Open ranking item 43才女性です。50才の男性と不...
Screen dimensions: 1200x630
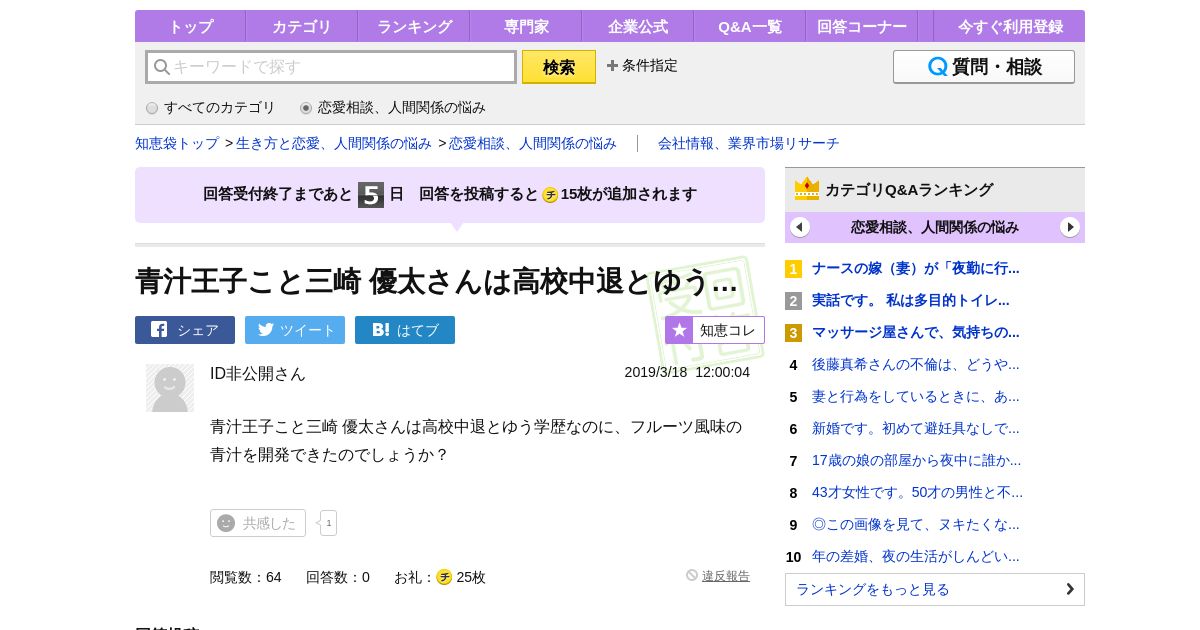[x=918, y=492]
